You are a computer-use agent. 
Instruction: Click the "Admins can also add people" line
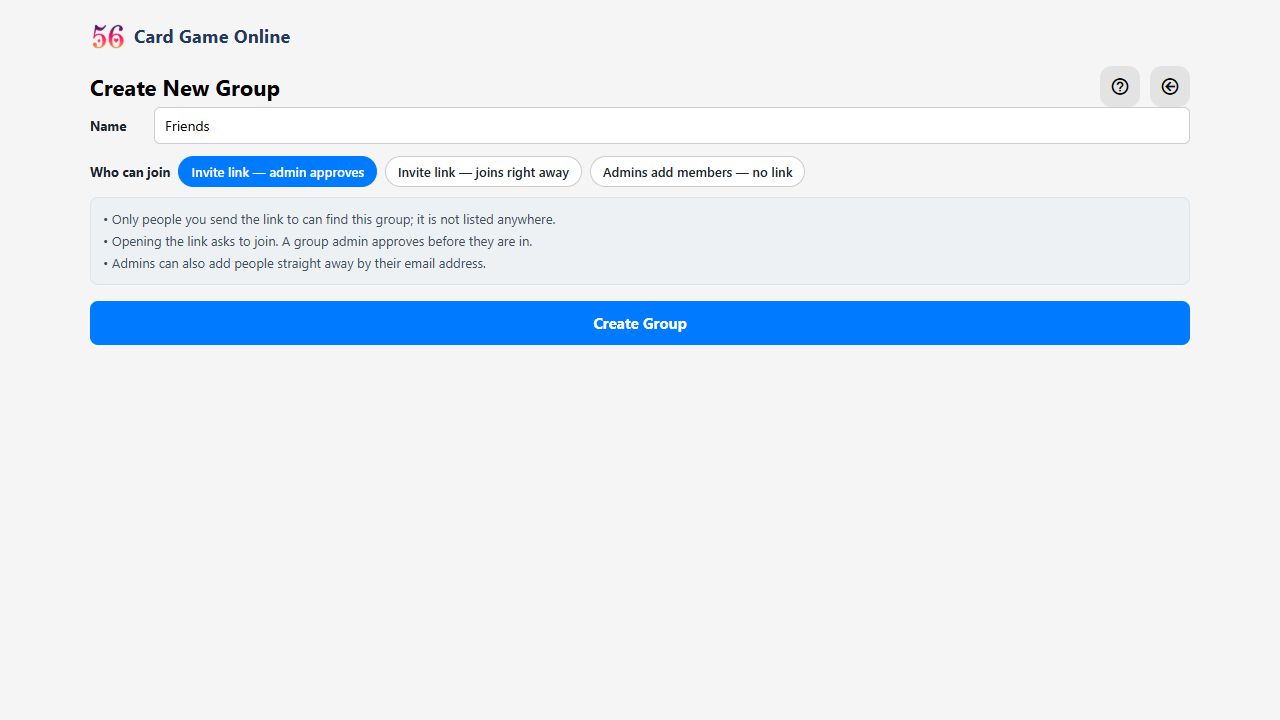pos(294,263)
